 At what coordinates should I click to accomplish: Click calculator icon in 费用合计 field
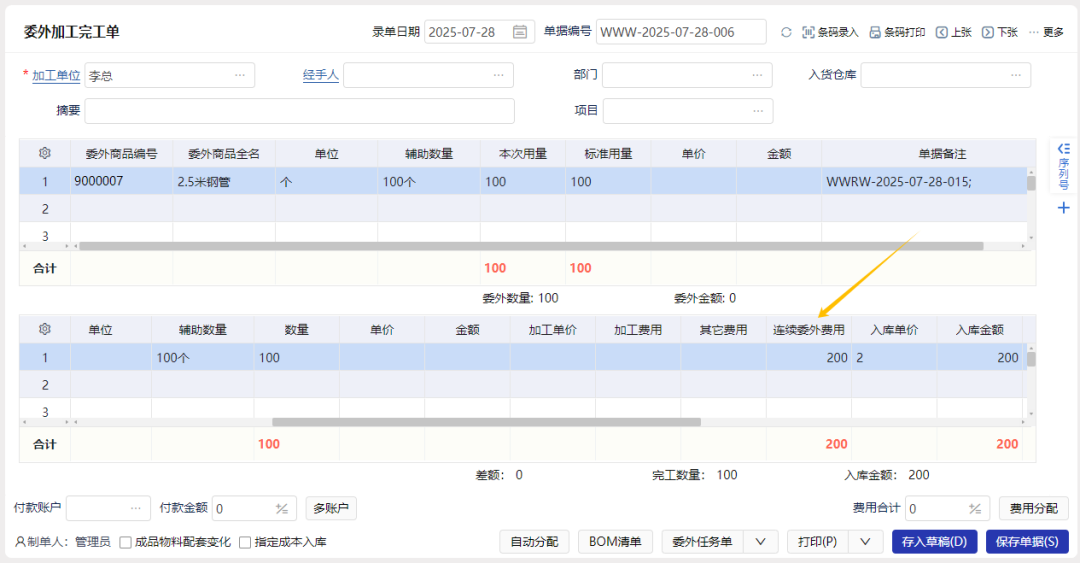tap(975, 509)
